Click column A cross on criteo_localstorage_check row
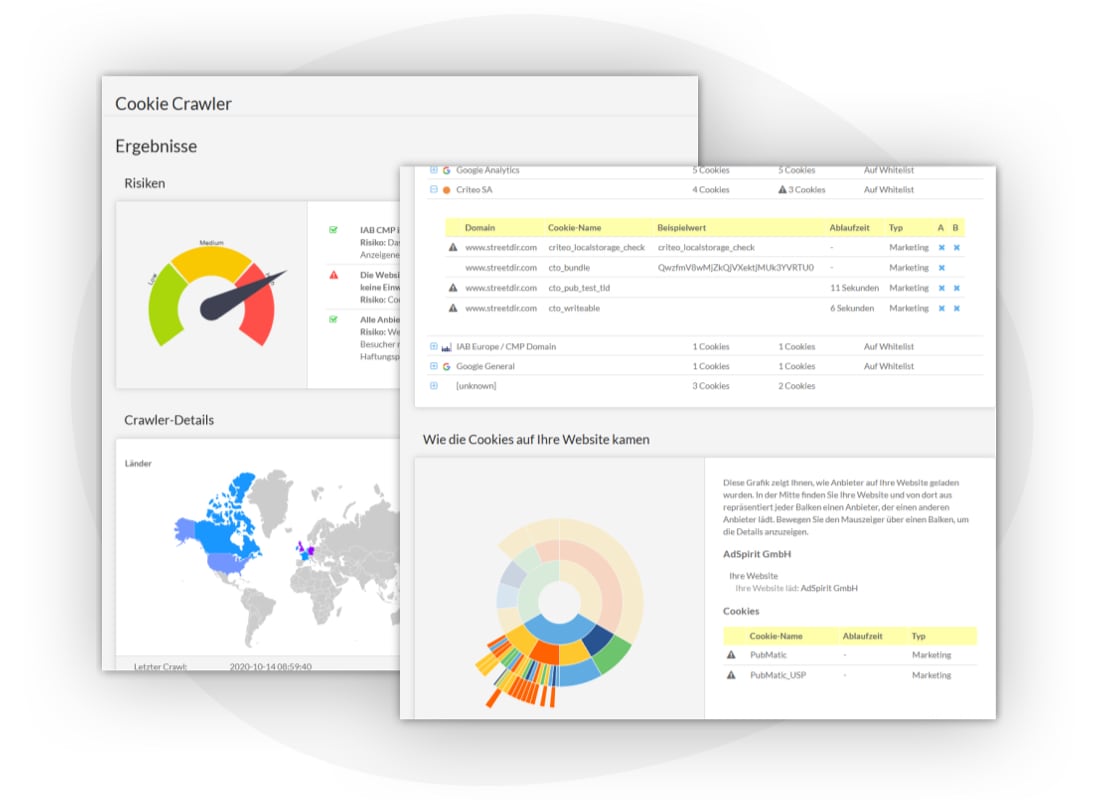 (942, 248)
